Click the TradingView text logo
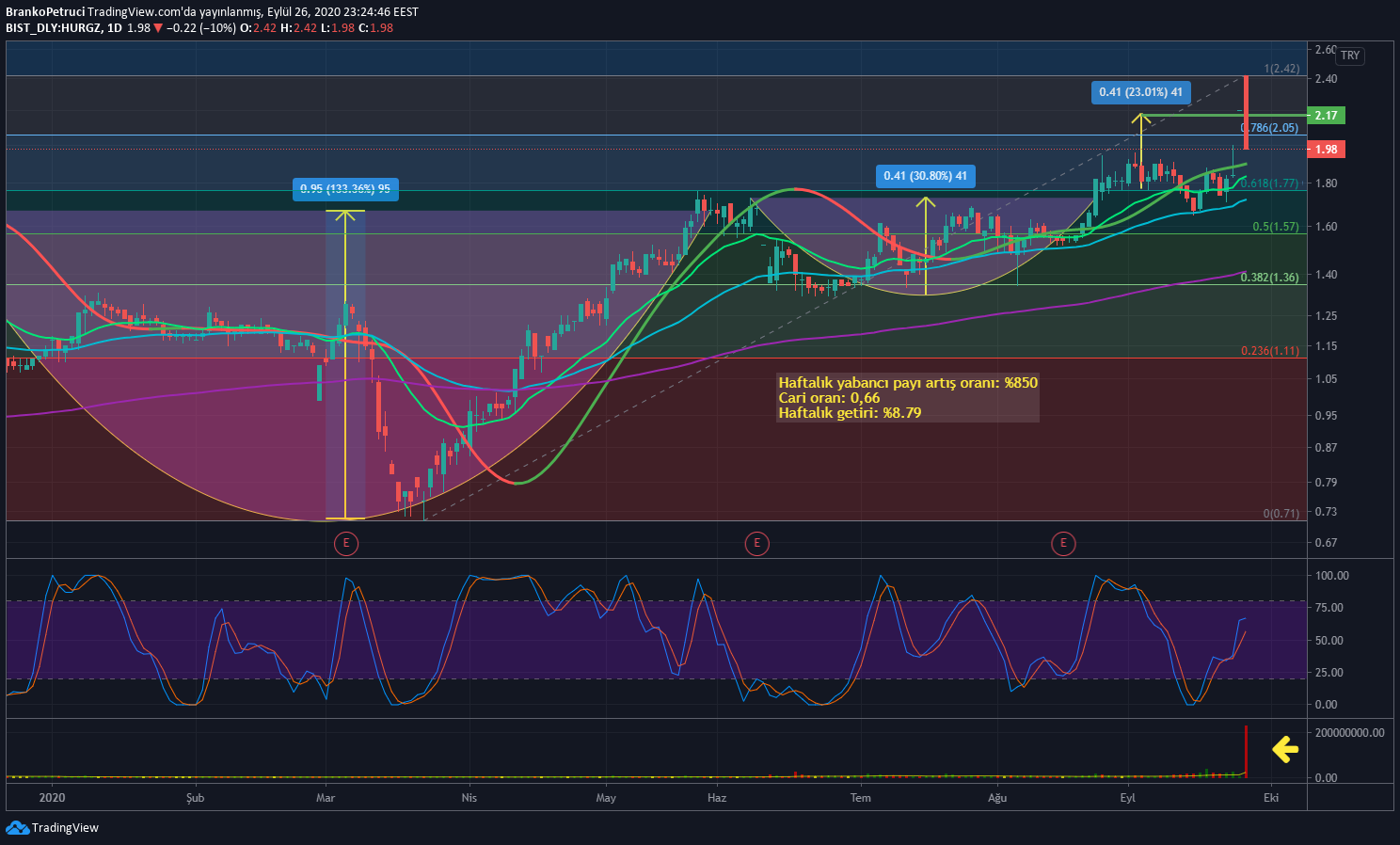This screenshot has height=845, width=1400. coord(65,828)
